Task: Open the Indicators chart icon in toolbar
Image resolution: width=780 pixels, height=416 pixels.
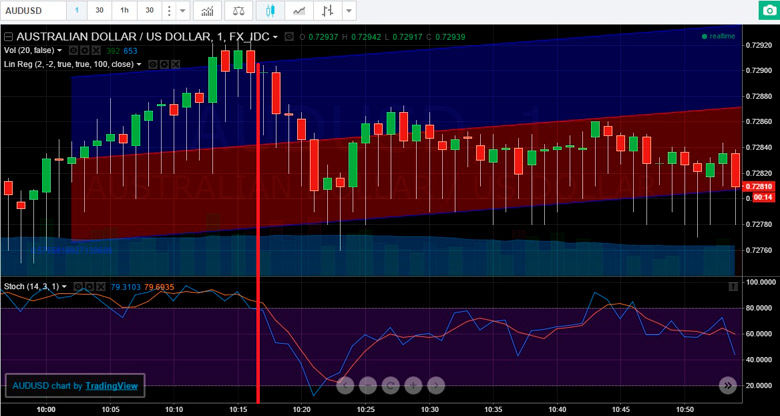Action: 207,11
